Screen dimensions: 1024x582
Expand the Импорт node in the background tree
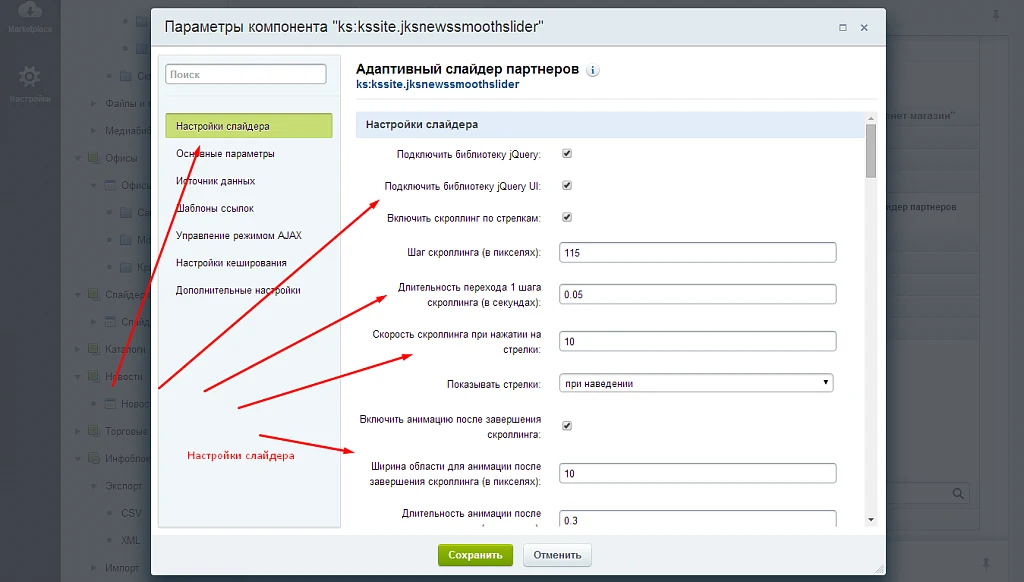point(93,568)
